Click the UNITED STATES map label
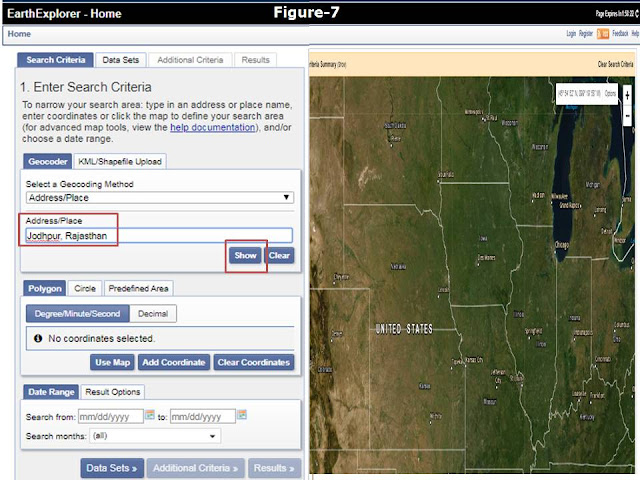Viewport: 640px width, 480px height. [404, 329]
